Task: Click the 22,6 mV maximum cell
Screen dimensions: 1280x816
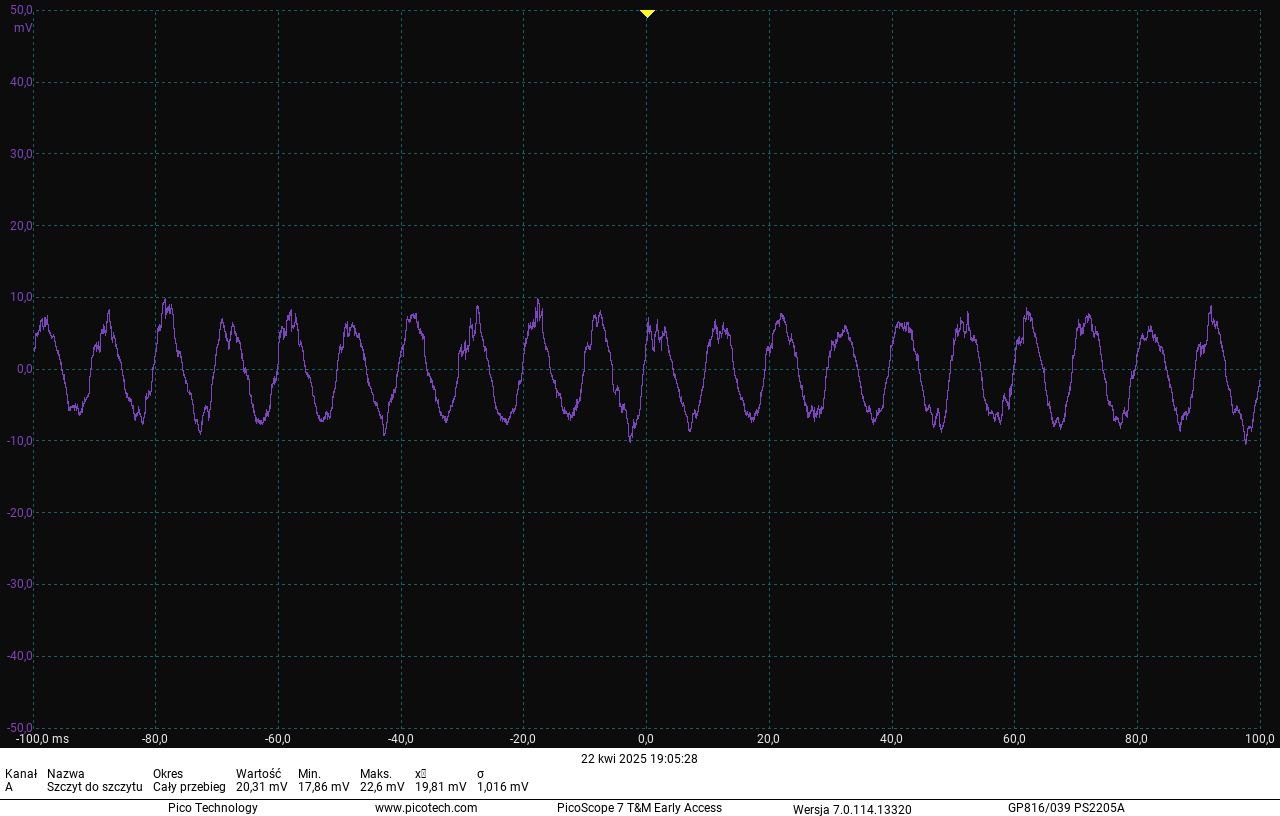Action: point(383,787)
